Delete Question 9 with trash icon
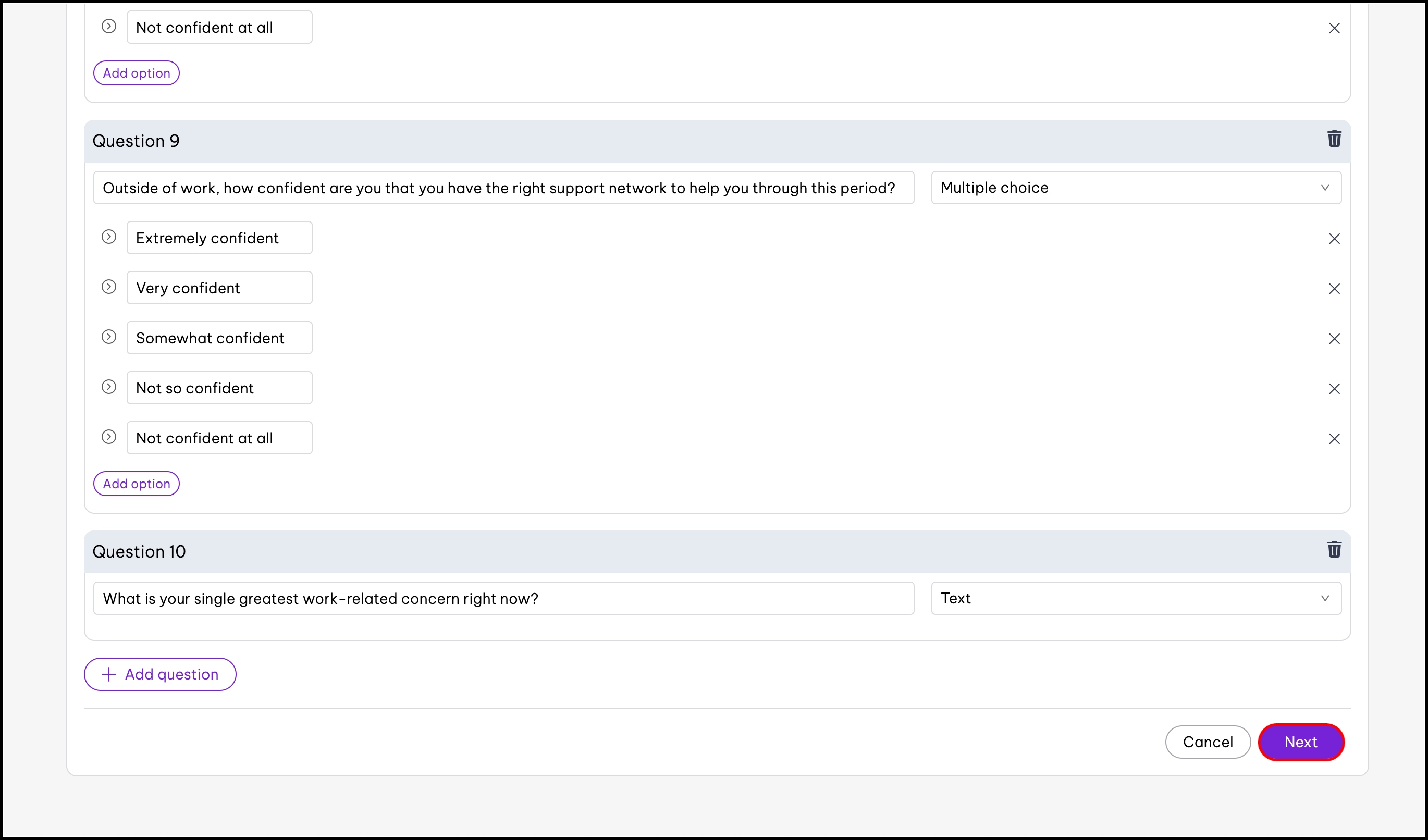 pos(1334,139)
